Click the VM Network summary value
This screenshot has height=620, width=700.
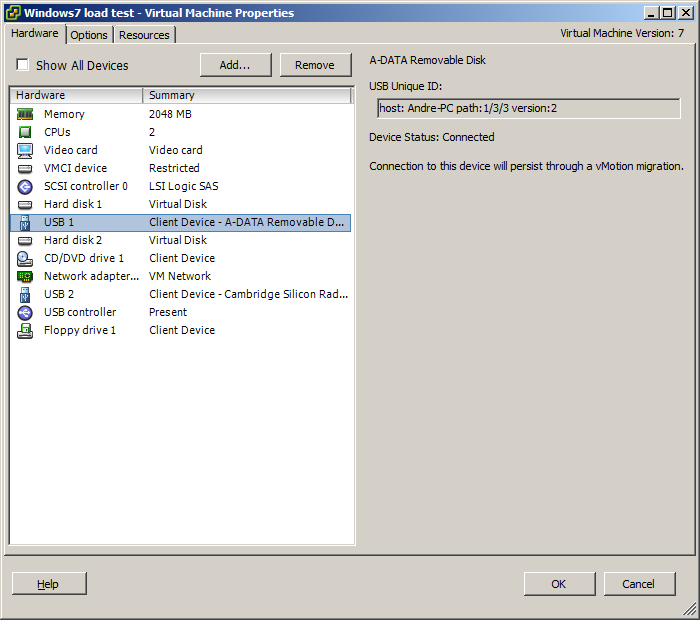point(180,276)
